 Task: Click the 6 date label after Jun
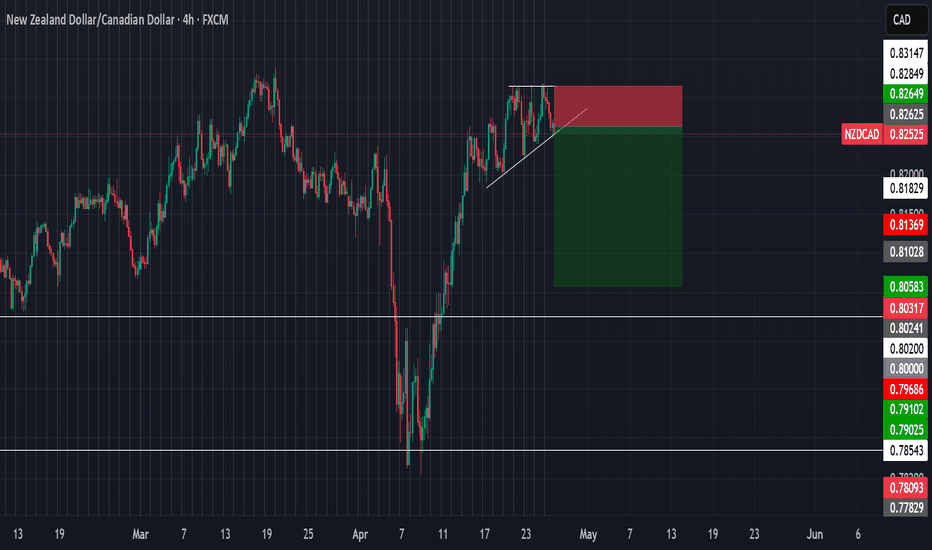point(858,534)
